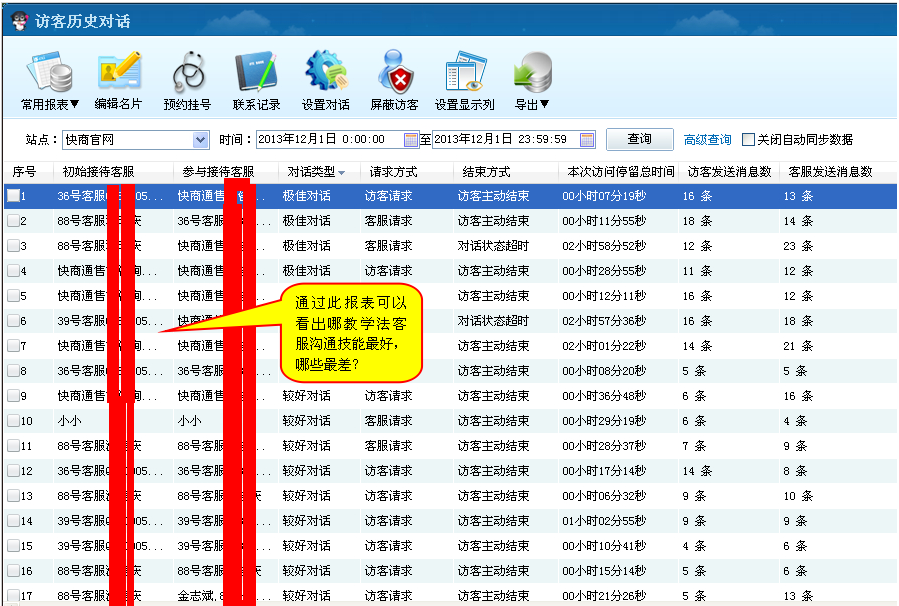Enable 关闭自动同步数据 checkbox

click(x=748, y=140)
